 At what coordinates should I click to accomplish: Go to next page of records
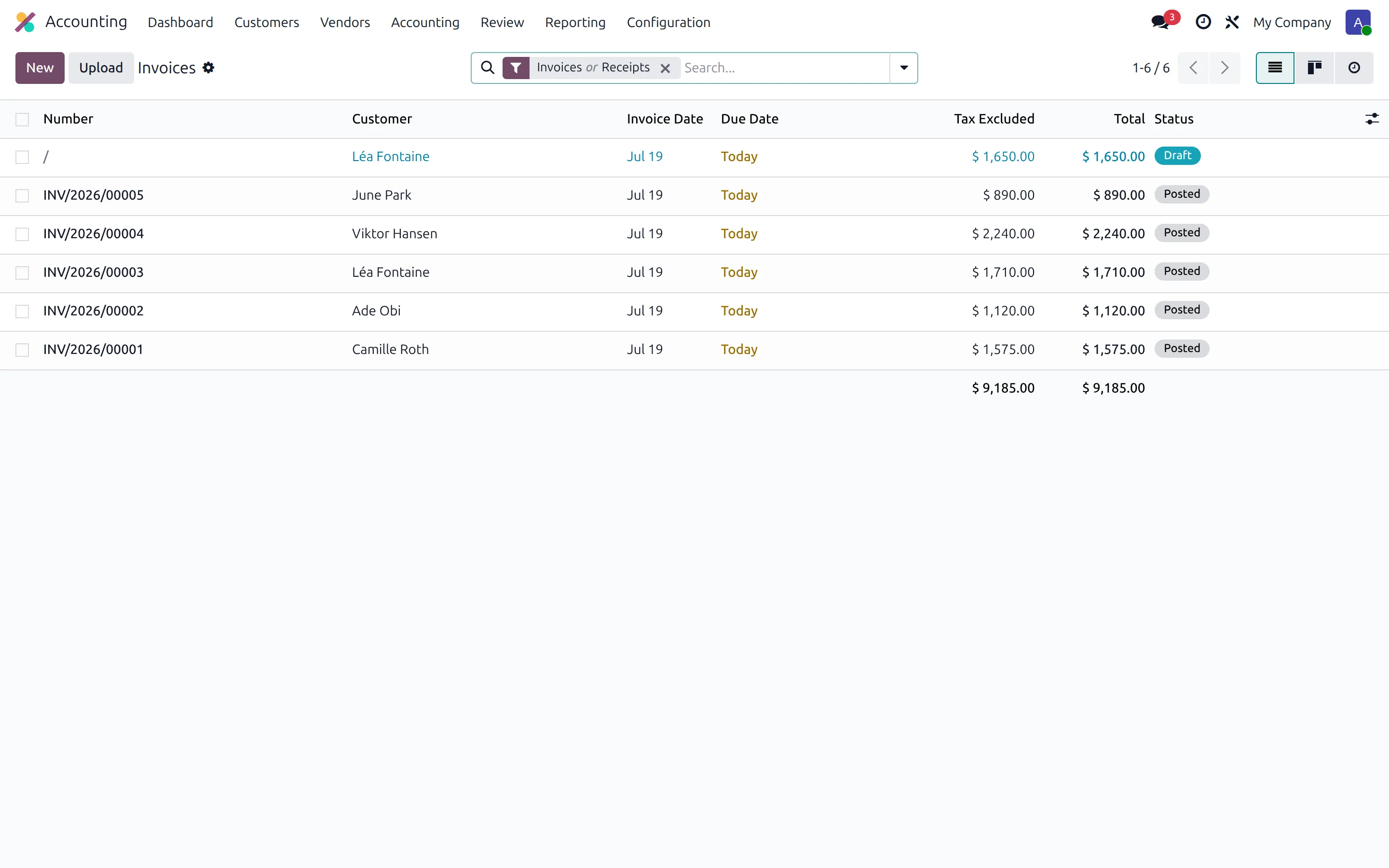coord(1225,68)
